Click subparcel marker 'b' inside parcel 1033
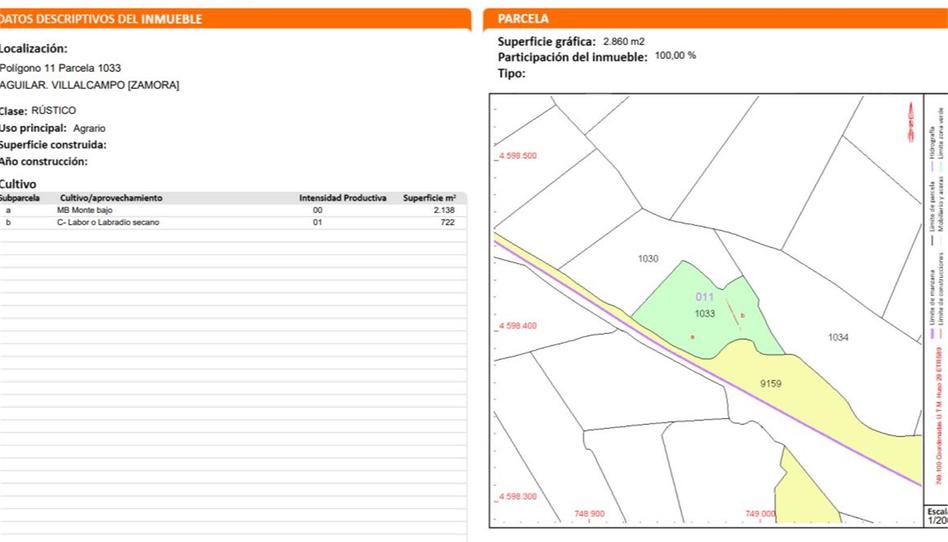This screenshot has width=948, height=542. 742,315
